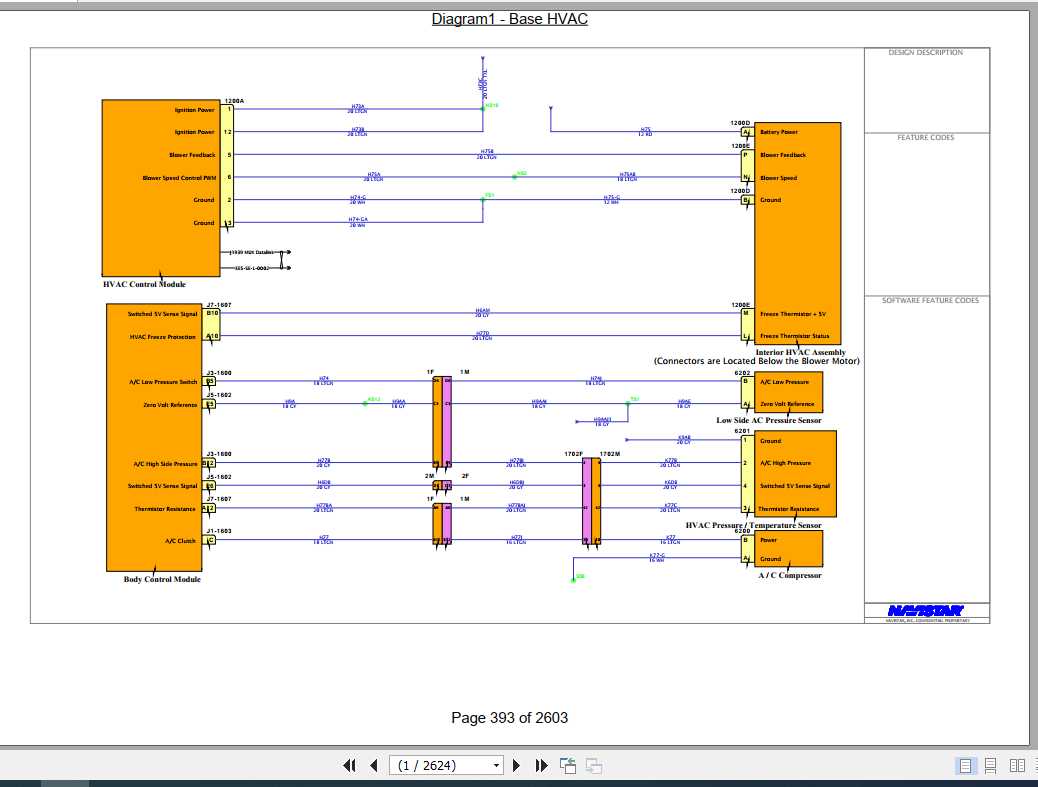Select the continuous scrolling layout icon
This screenshot has width=1038, height=787.
point(990,765)
